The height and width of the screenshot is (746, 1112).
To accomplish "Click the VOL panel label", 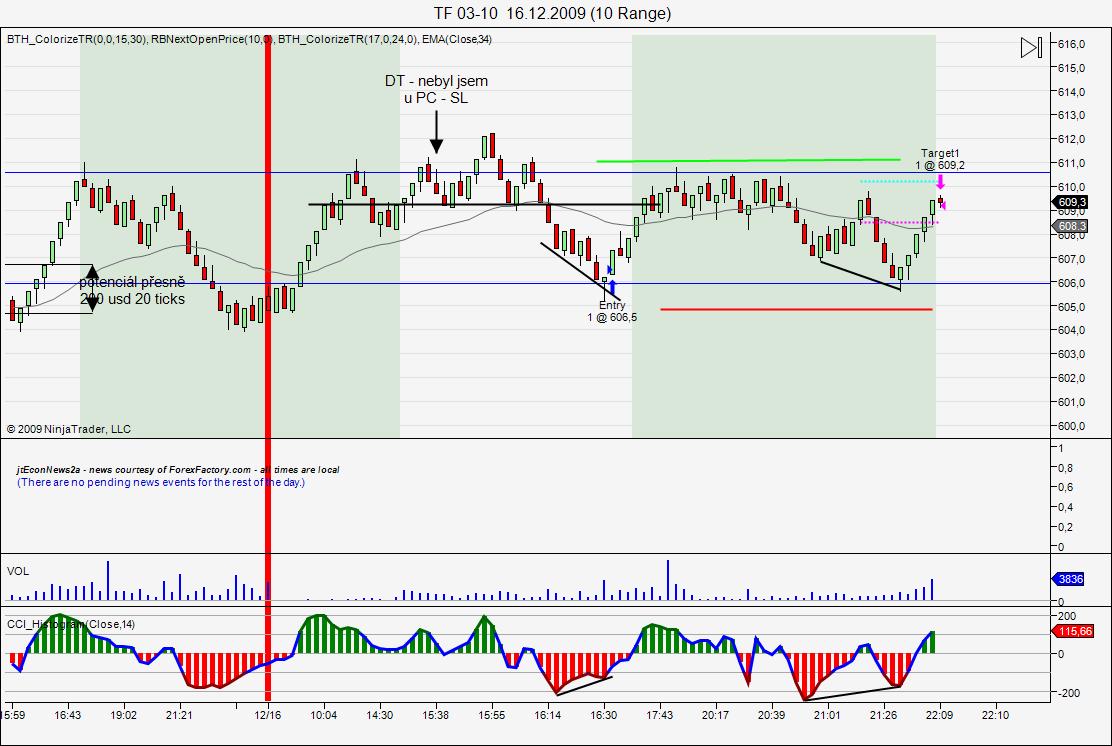I will (18, 571).
